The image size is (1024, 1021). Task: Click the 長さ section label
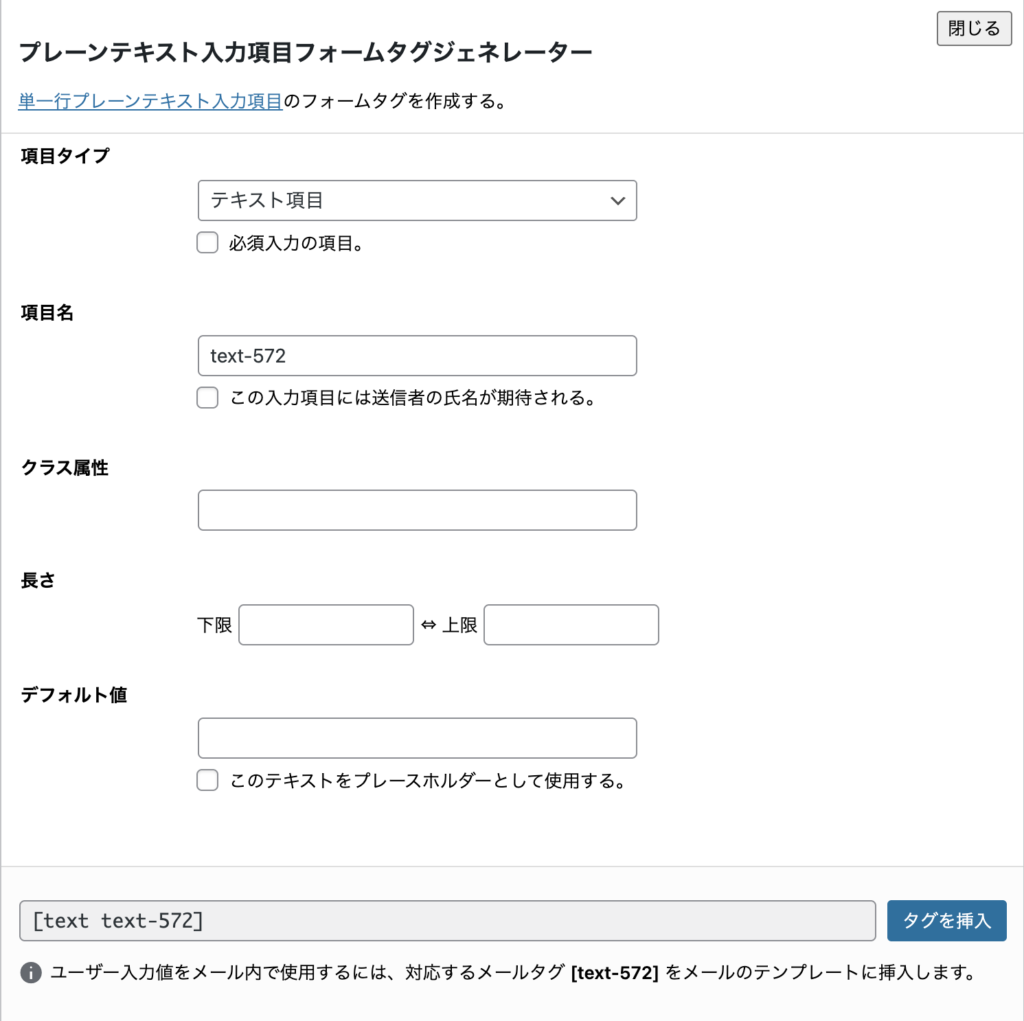point(38,580)
